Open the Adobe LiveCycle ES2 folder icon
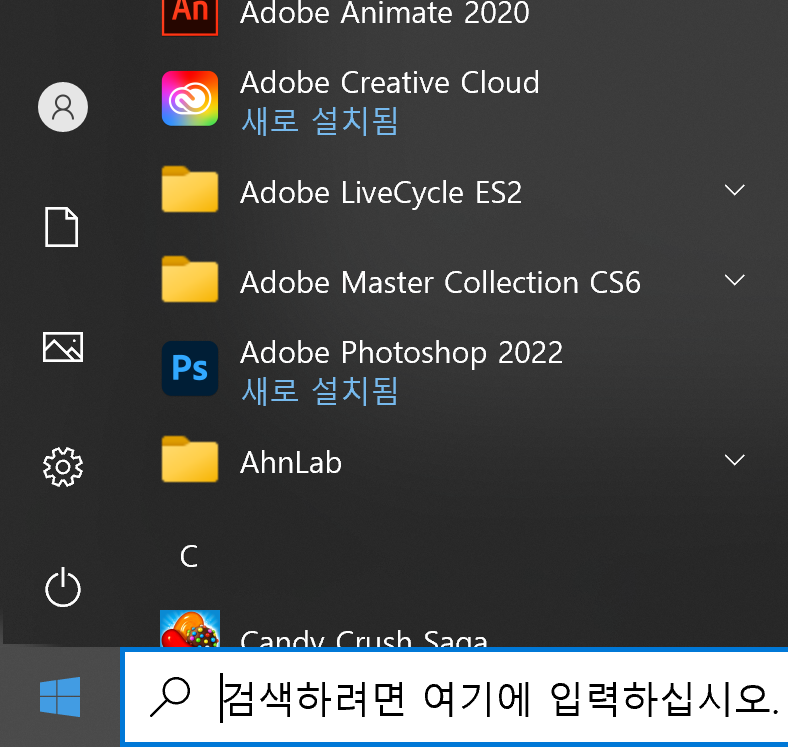Viewport: 788px width, 747px height. [190, 189]
